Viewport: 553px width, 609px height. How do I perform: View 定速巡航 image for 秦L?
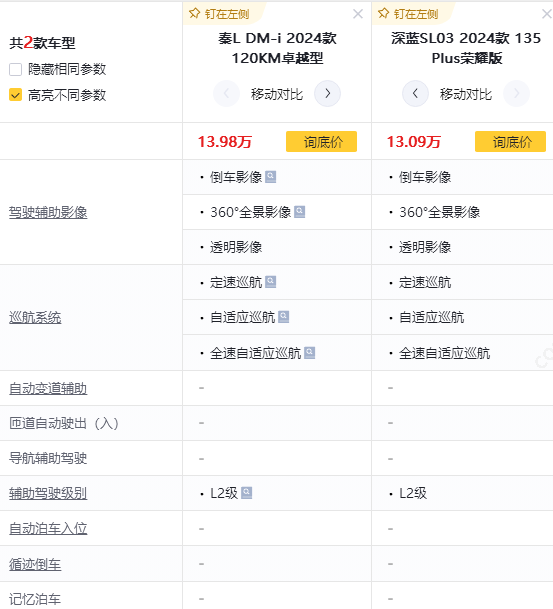tap(271, 282)
